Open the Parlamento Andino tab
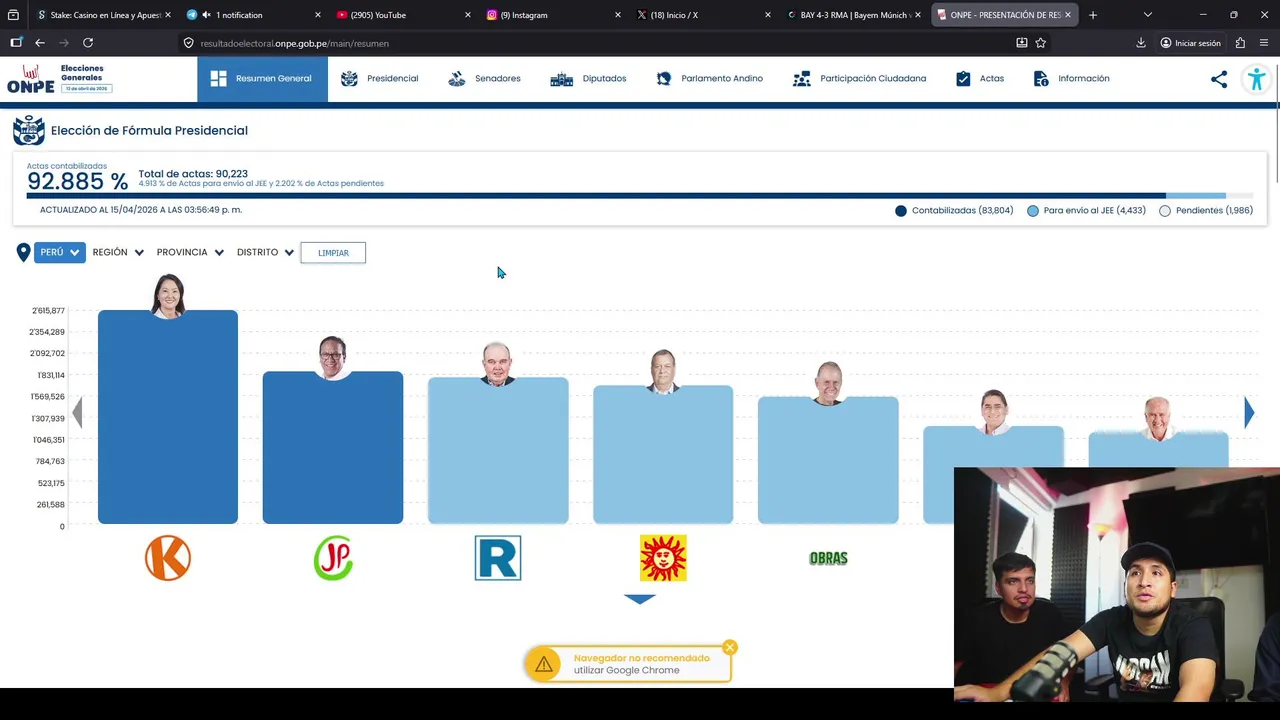 pos(709,79)
